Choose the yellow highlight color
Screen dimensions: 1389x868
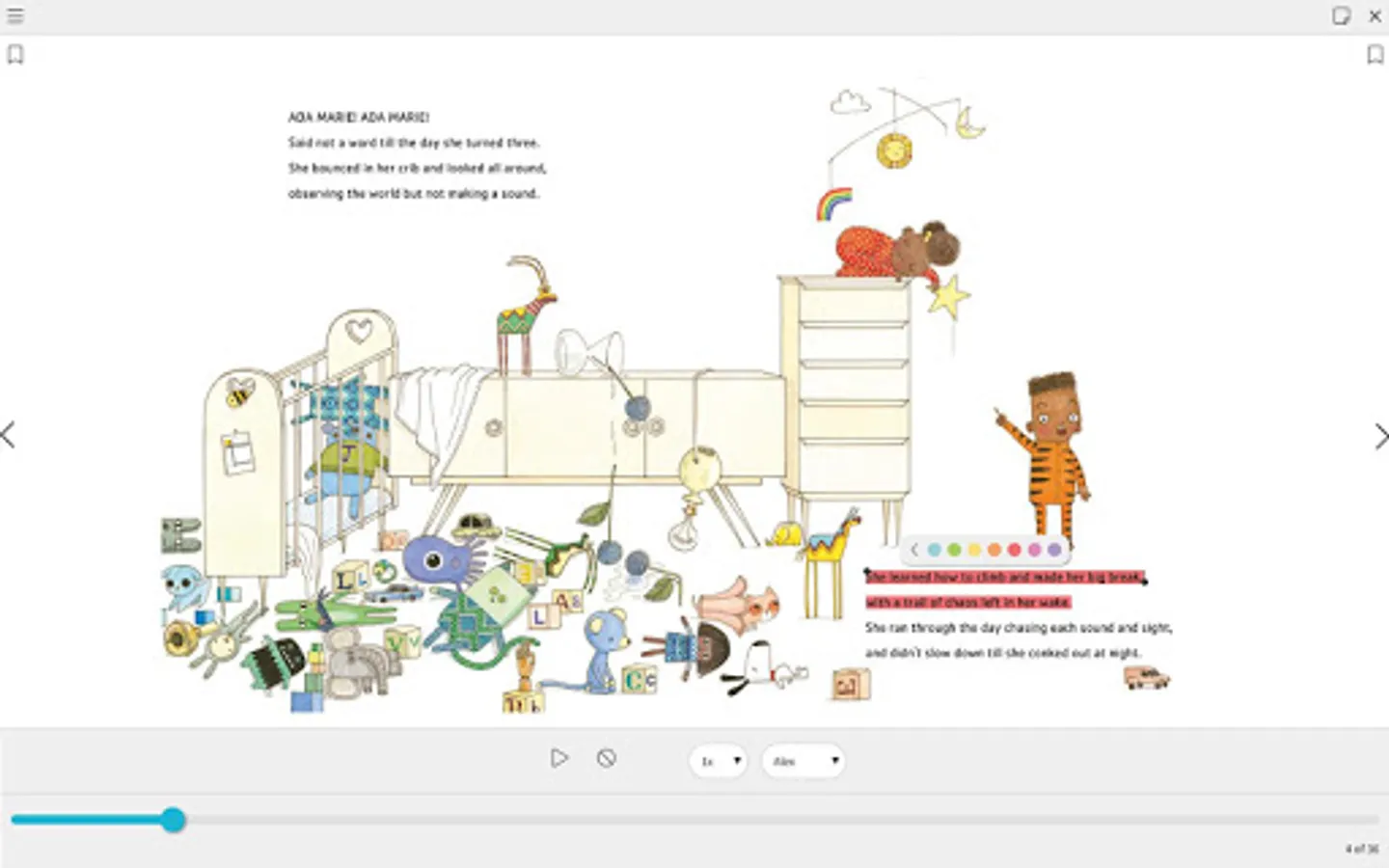pyautogui.click(x=974, y=550)
